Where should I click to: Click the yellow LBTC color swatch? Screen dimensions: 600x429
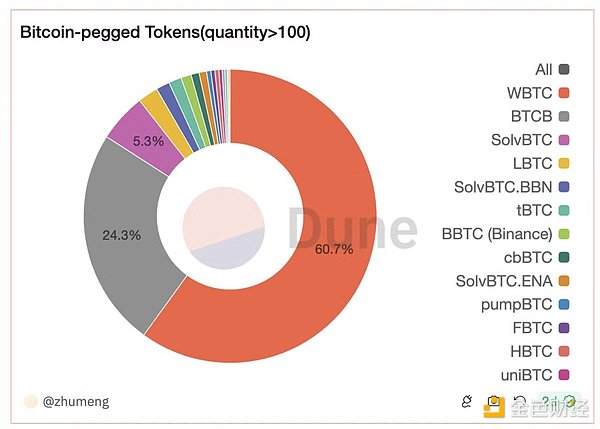pyautogui.click(x=564, y=163)
